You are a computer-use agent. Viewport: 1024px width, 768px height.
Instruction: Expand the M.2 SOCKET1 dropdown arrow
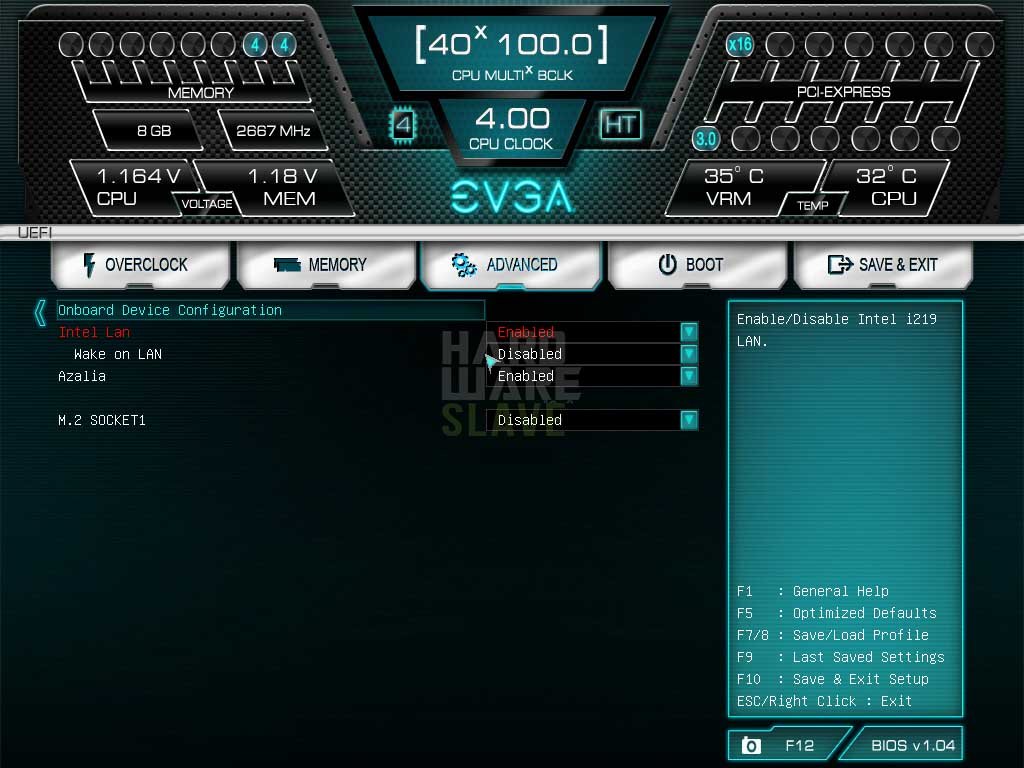pos(689,420)
